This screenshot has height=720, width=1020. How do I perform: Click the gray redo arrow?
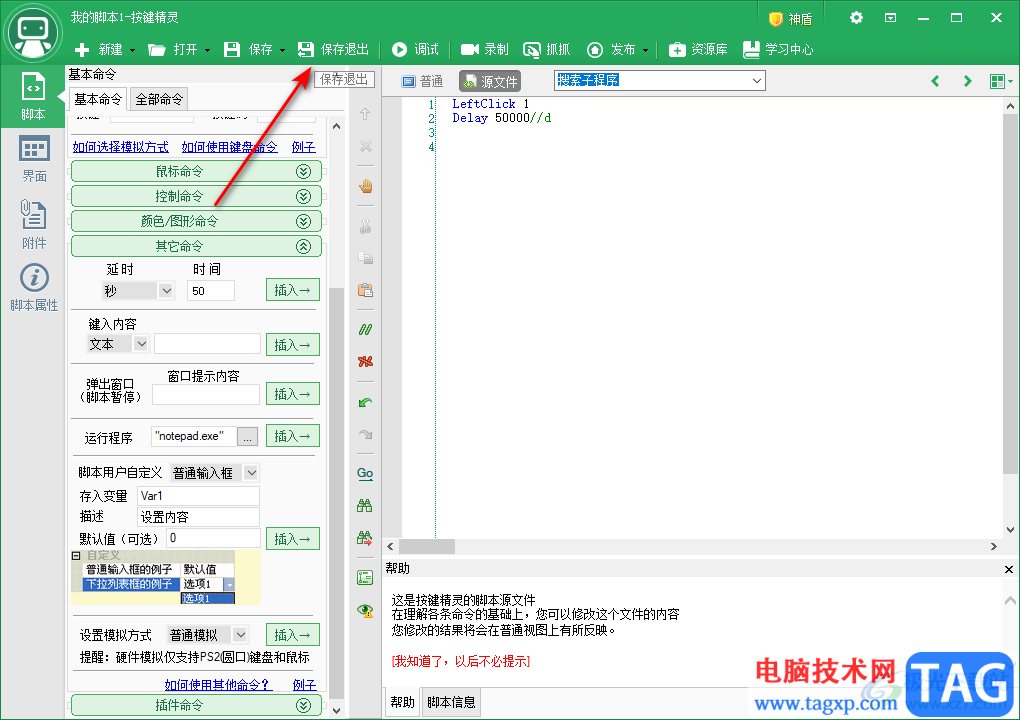pos(366,434)
